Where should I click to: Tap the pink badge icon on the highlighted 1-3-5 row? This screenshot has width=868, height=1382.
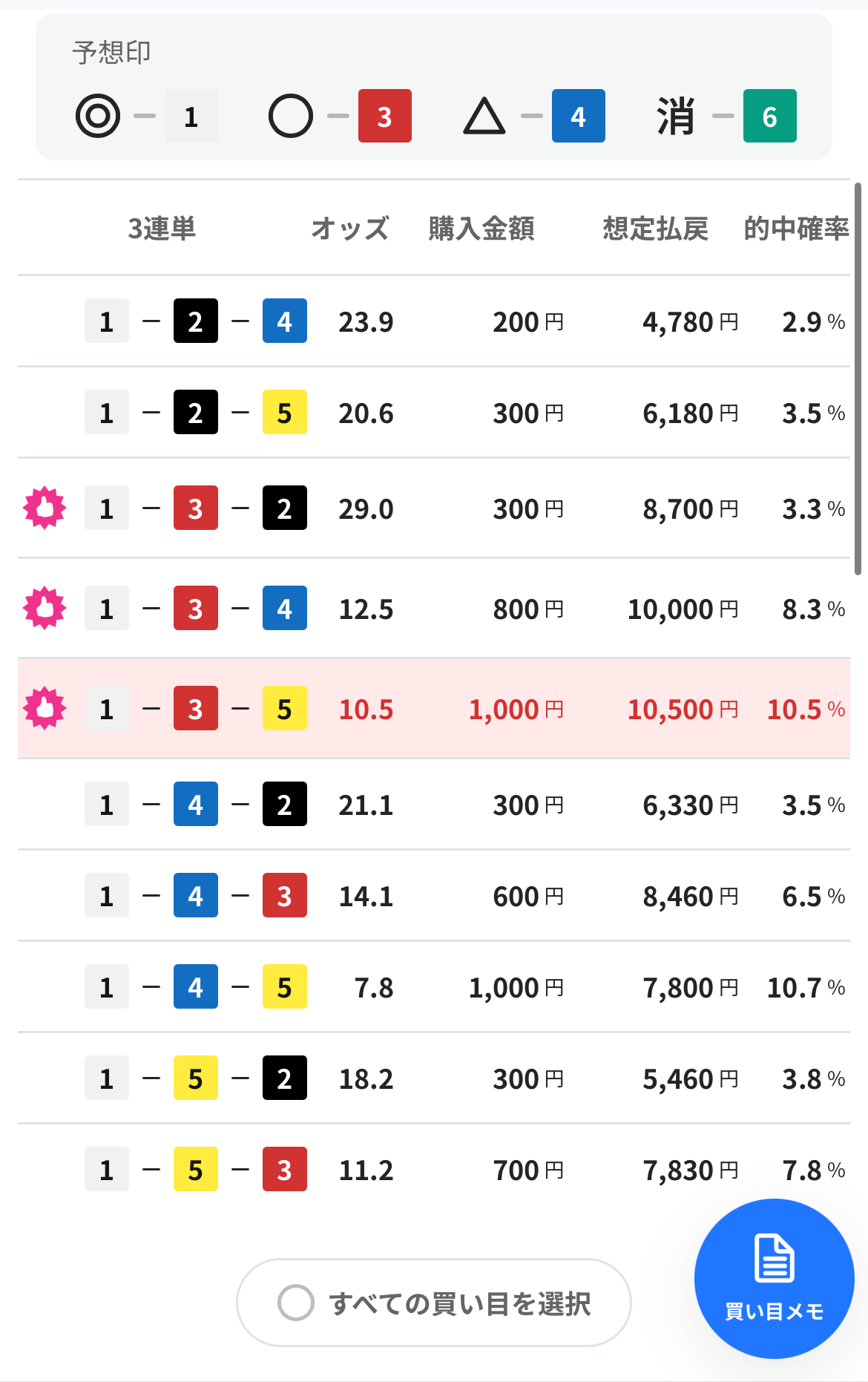pyautogui.click(x=45, y=709)
